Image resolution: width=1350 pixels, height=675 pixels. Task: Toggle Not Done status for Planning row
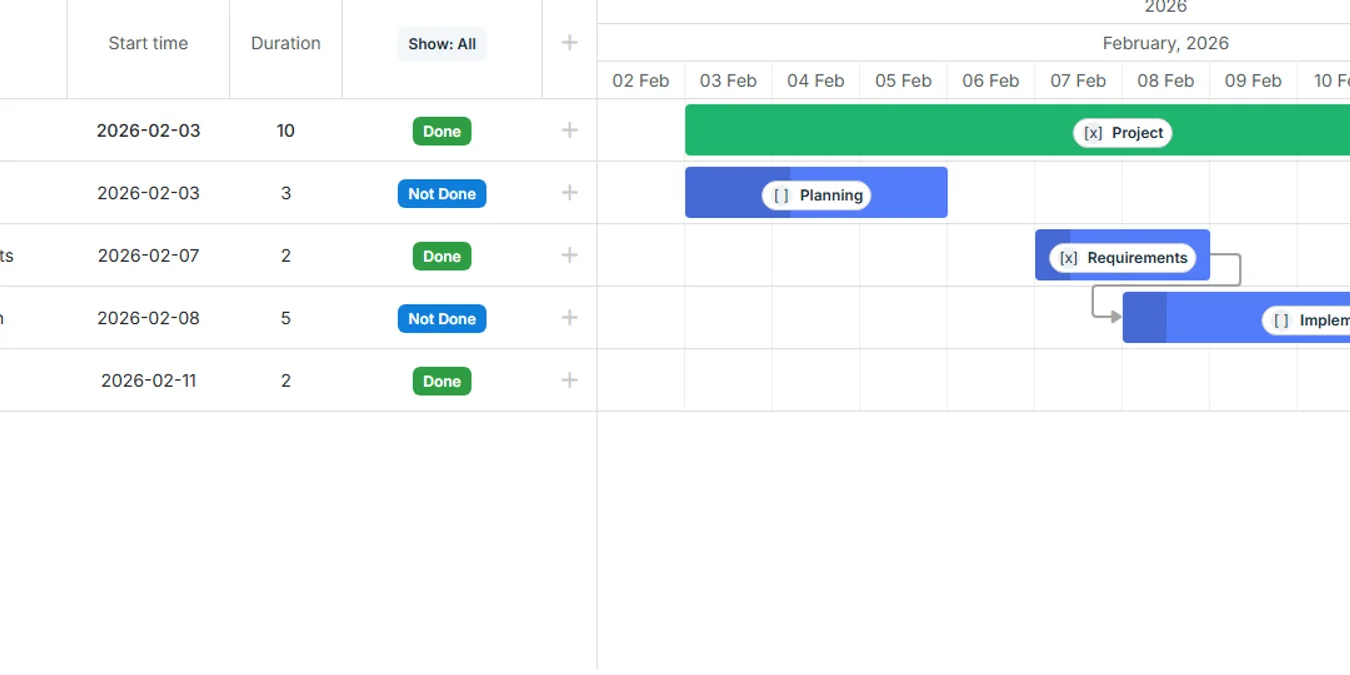tap(442, 194)
